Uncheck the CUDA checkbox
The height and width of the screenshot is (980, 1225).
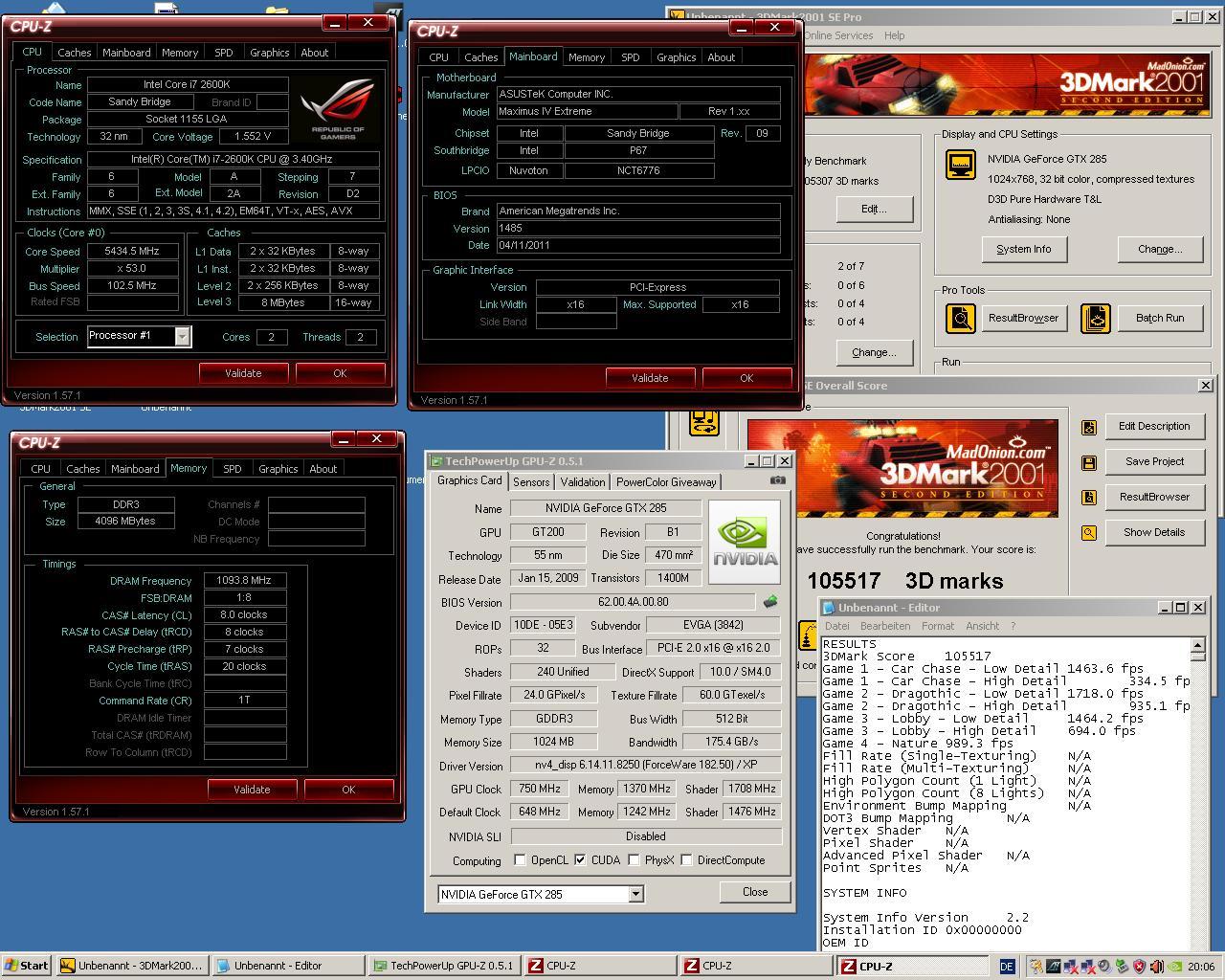tap(580, 860)
